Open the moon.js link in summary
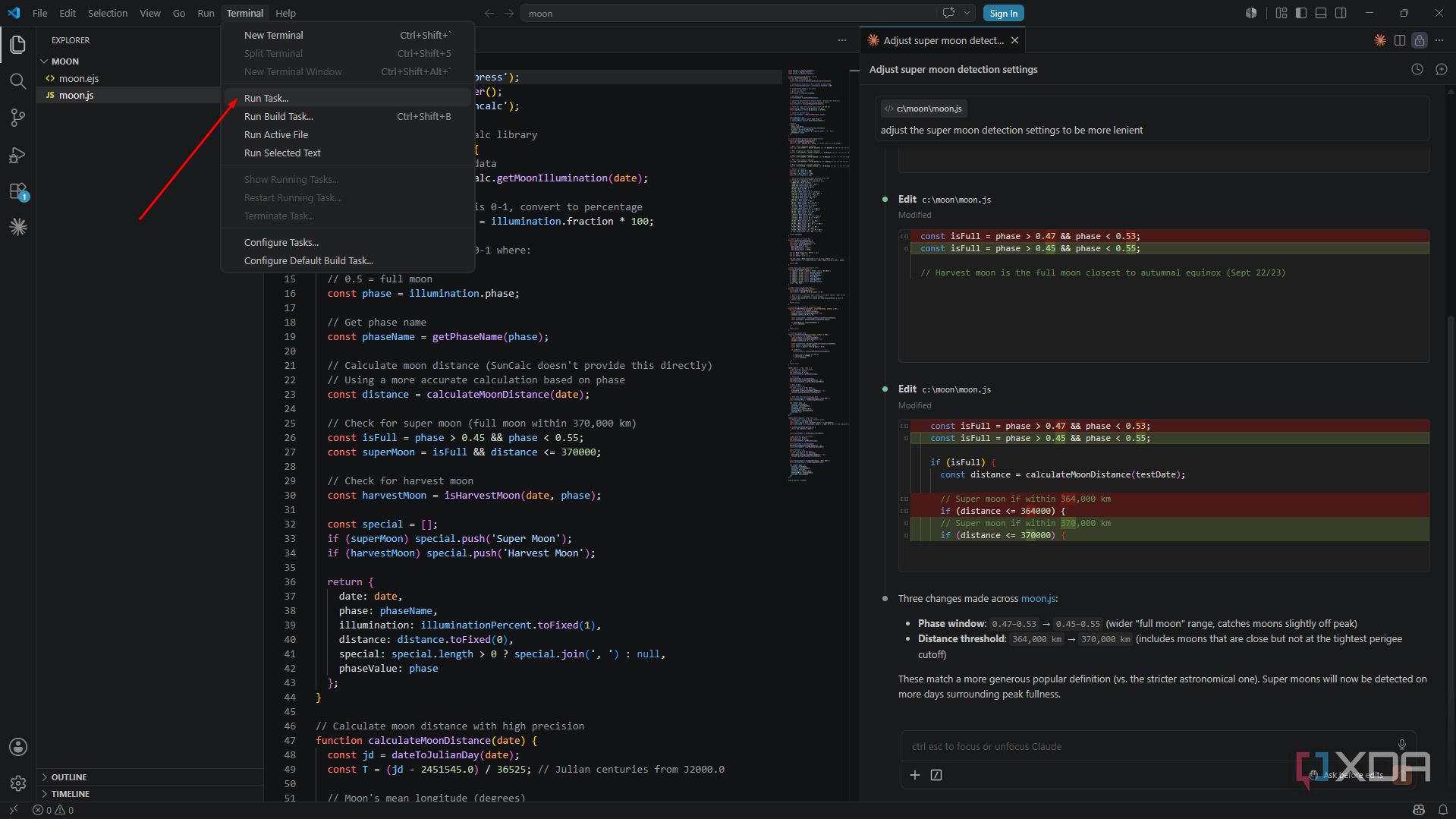This screenshot has width=1456, height=819. 1037,598
